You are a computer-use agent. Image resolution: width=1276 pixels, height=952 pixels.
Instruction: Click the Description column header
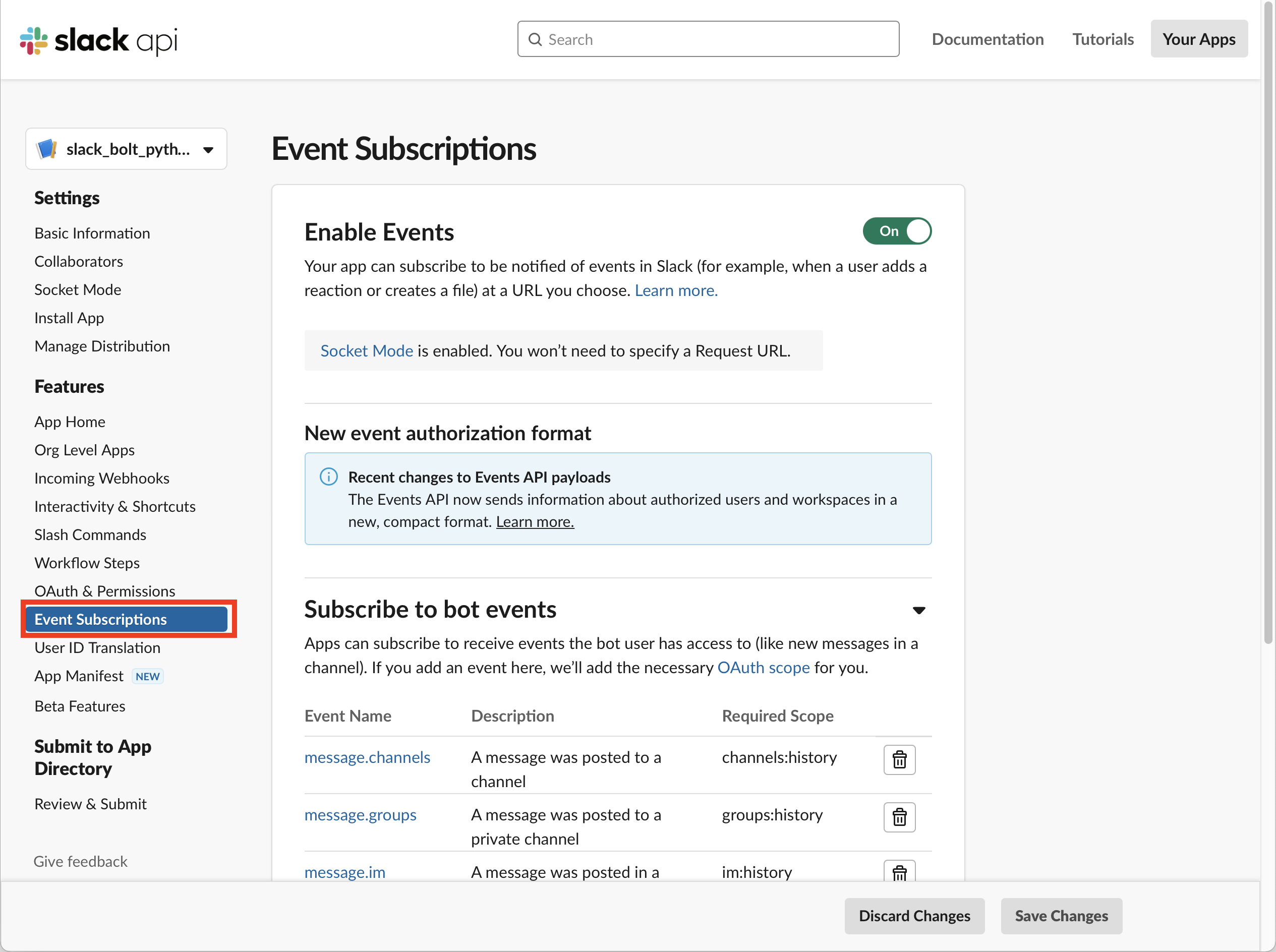512,716
